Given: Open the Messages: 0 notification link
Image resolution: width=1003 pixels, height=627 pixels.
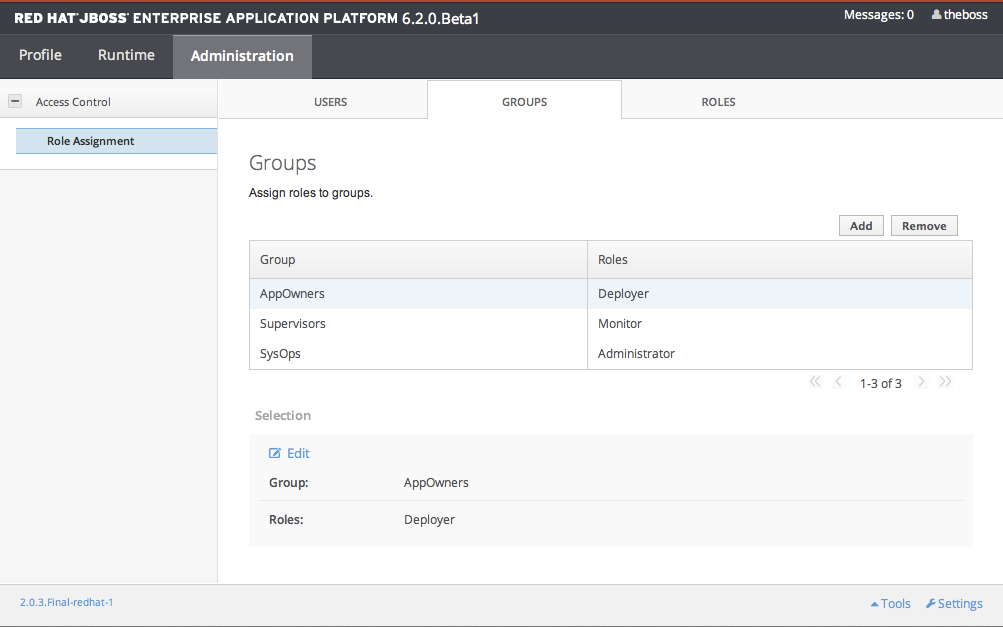Looking at the screenshot, I should click(878, 15).
